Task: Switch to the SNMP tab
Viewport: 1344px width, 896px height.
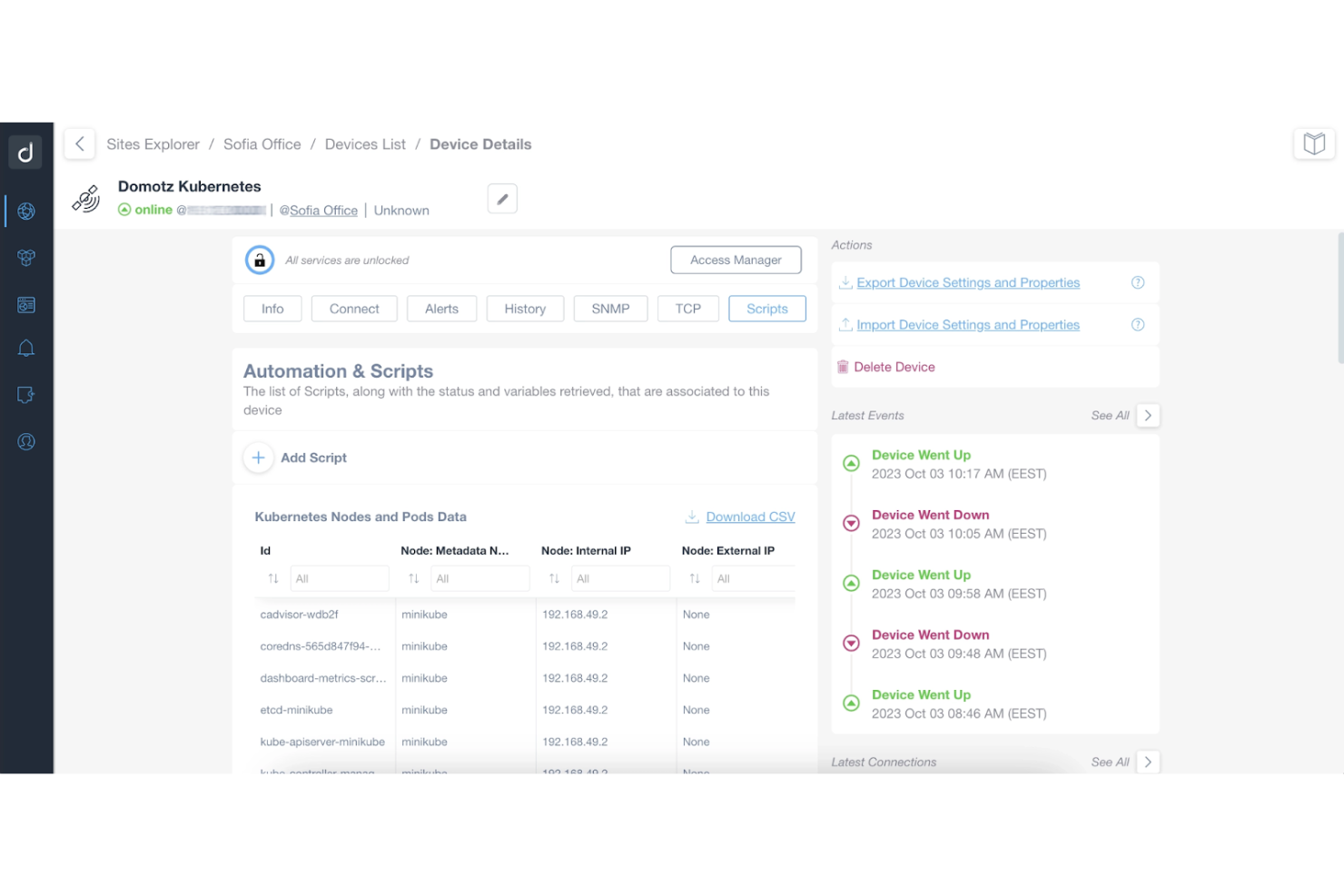Action: coord(610,310)
